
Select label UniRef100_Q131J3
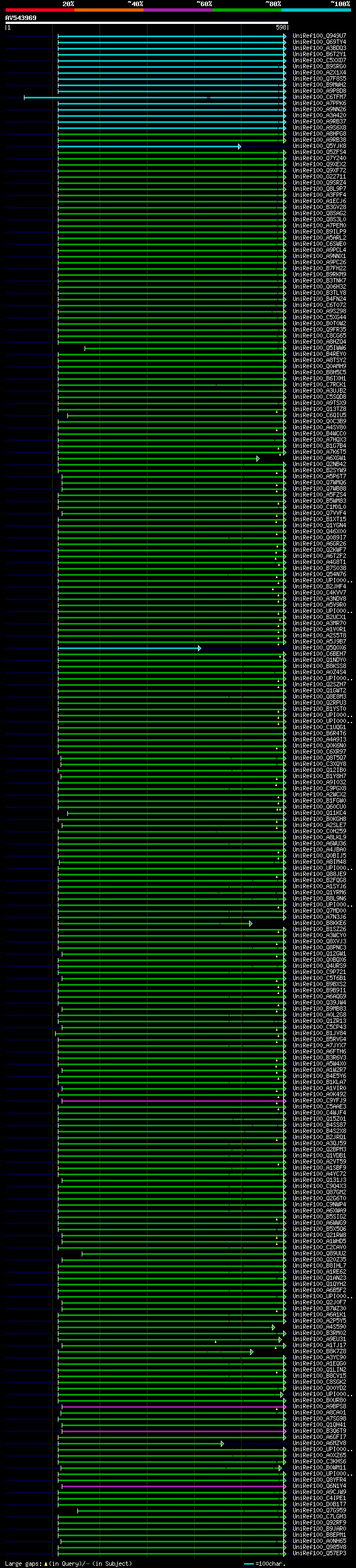[x=319, y=1180]
